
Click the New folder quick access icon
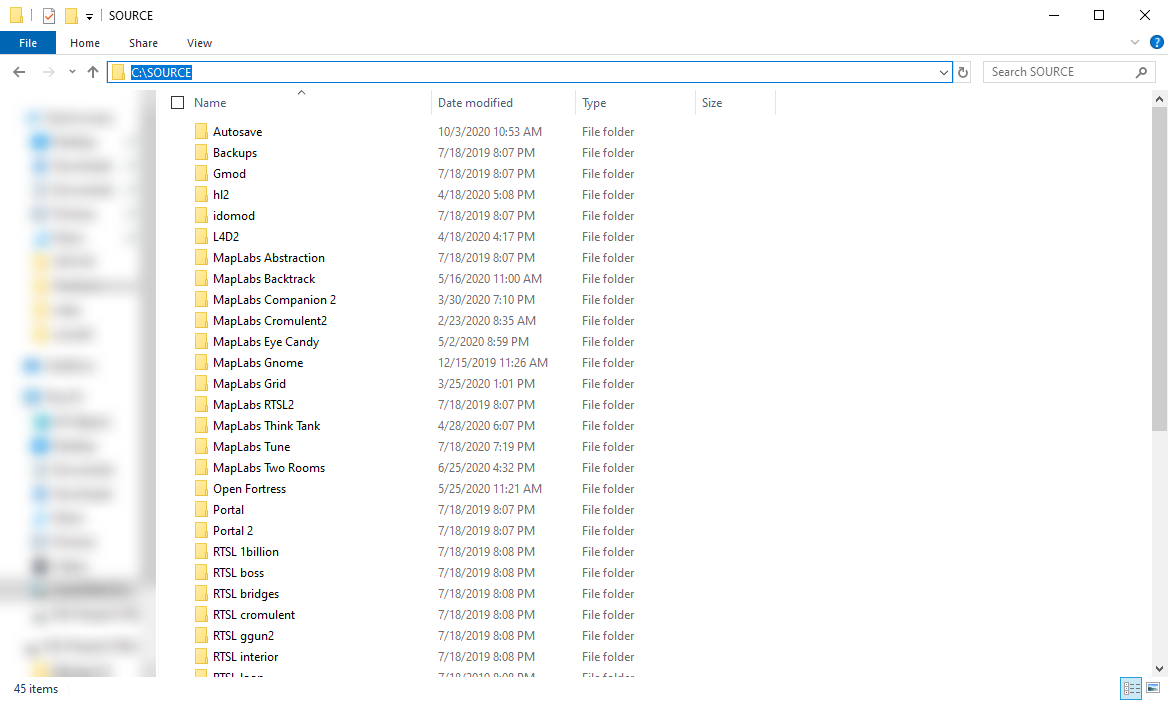[72, 16]
